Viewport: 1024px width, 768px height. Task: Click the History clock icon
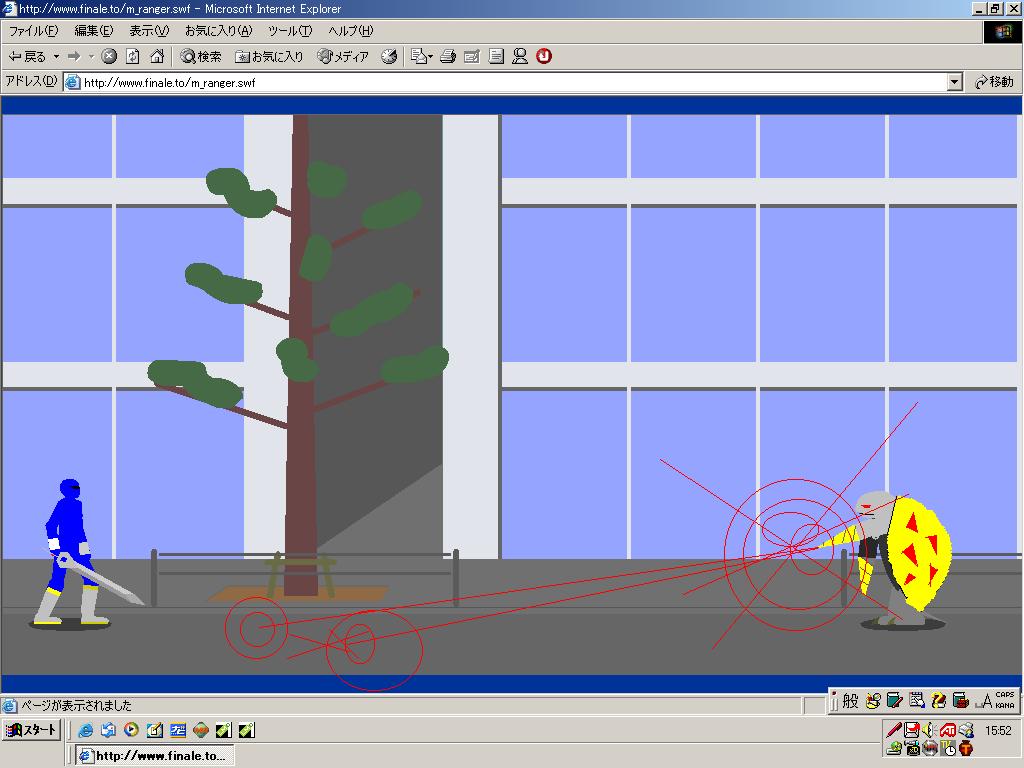[389, 57]
